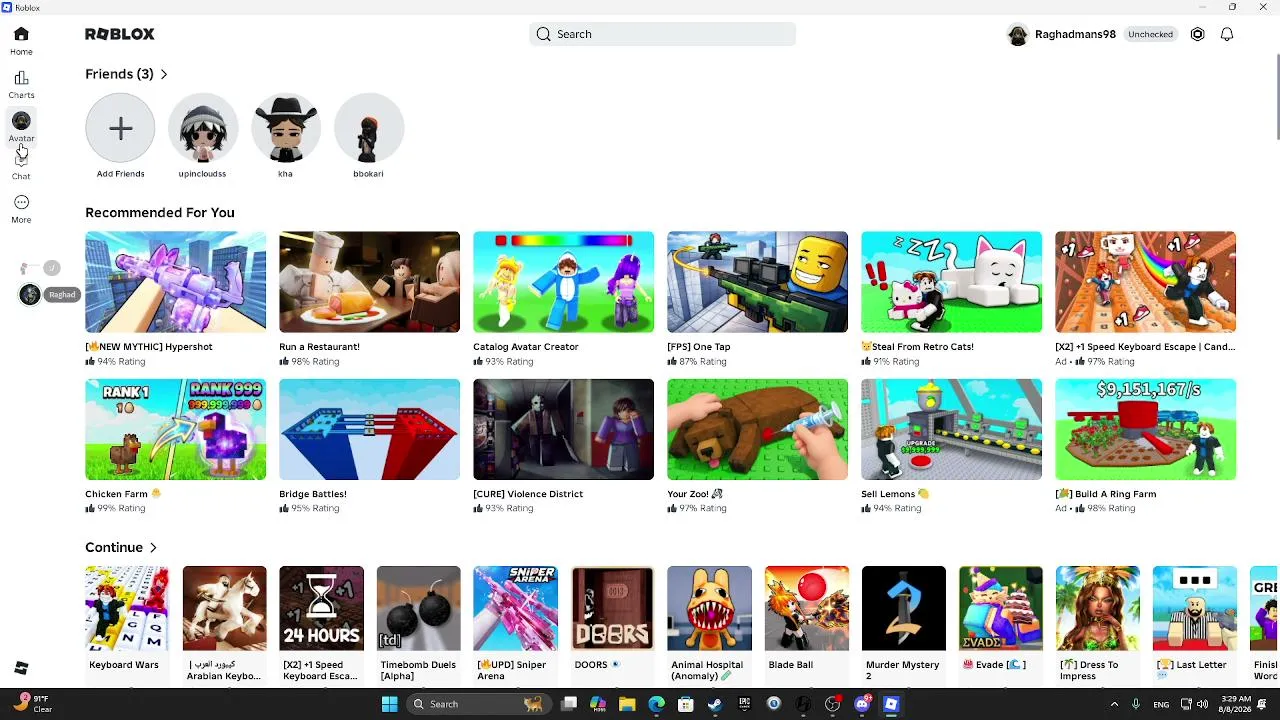
Task: Click the Add Friends plus button
Action: point(120,128)
